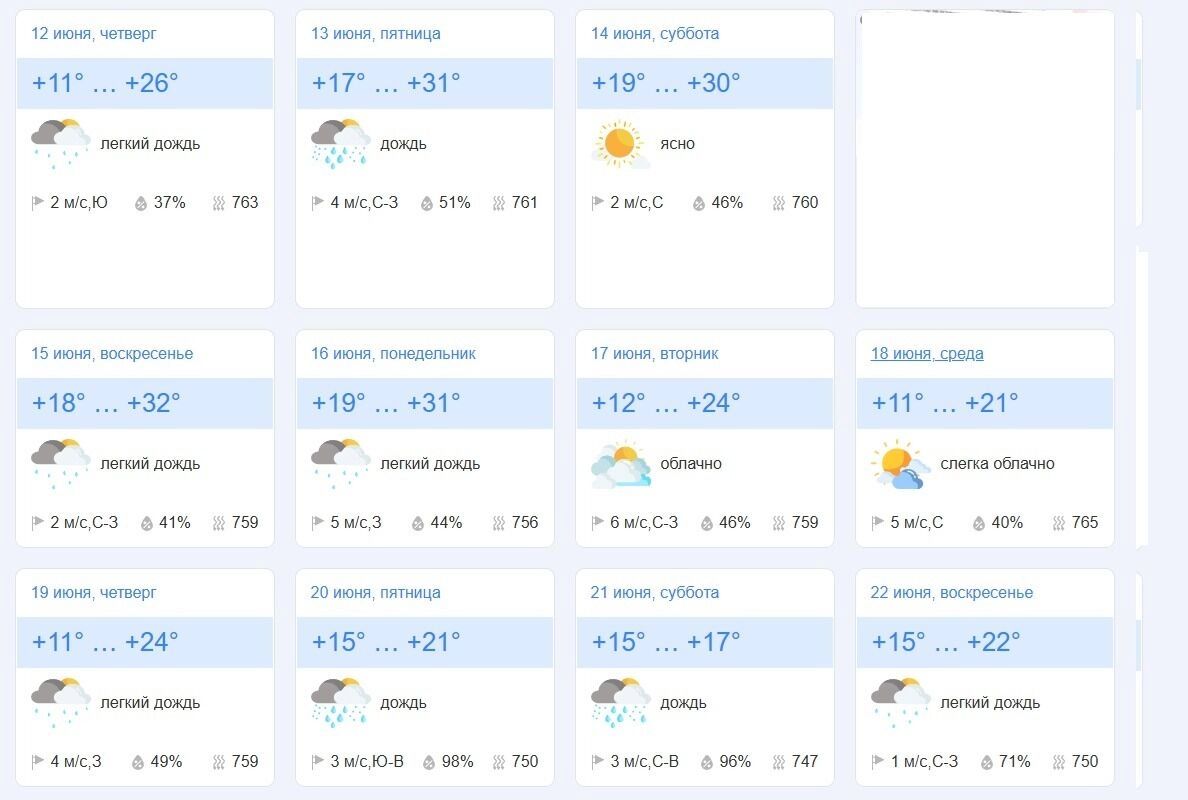Screen dimensions: 1188x800
Task: Click the light rain icon for 12 июня
Action: [60, 144]
